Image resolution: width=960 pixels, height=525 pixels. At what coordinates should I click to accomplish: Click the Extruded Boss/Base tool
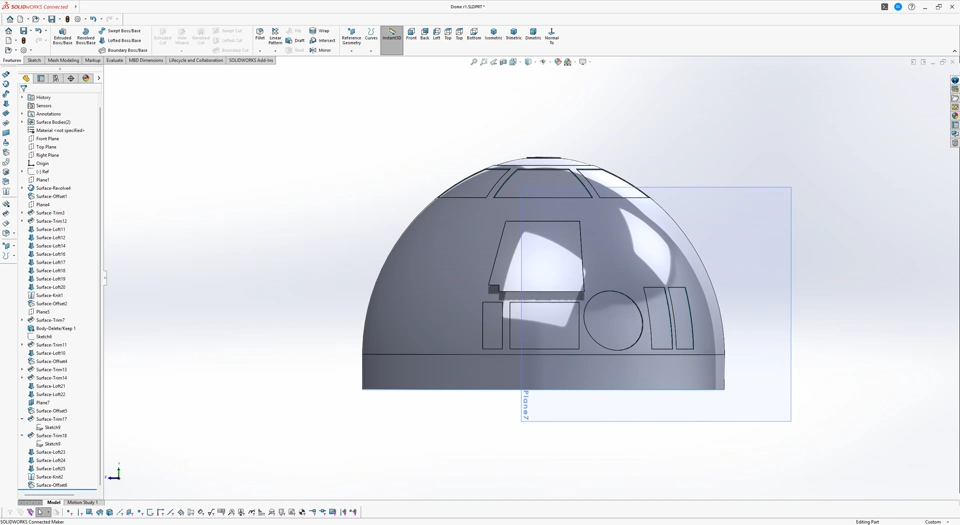coord(62,37)
